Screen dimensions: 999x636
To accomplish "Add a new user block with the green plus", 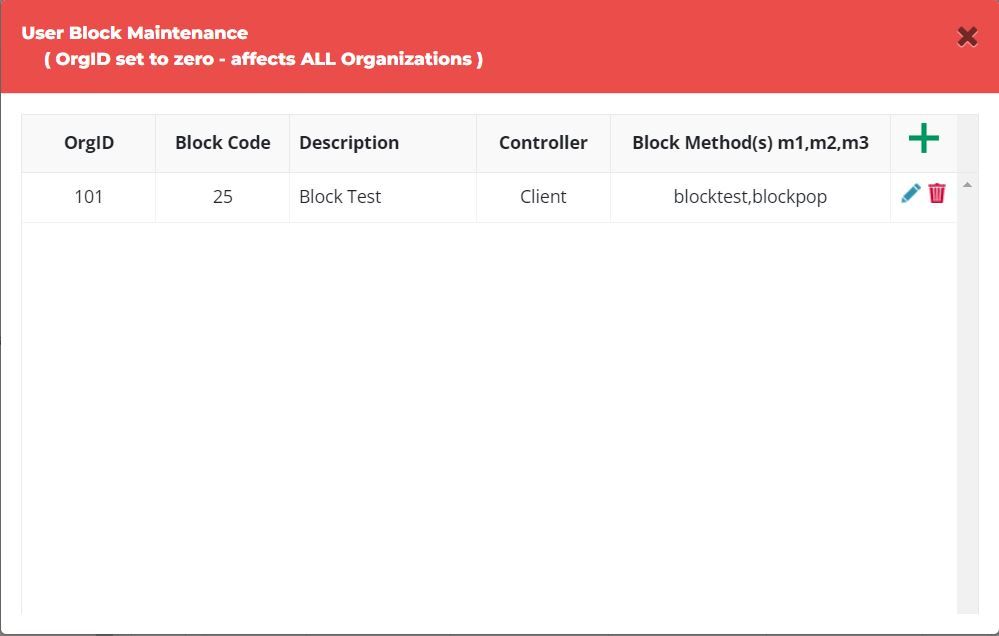I will click(x=923, y=138).
